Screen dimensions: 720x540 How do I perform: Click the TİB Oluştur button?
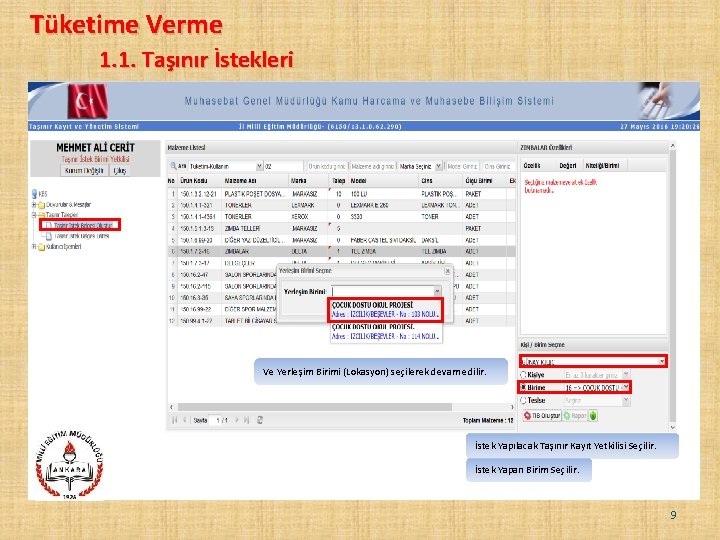point(542,416)
